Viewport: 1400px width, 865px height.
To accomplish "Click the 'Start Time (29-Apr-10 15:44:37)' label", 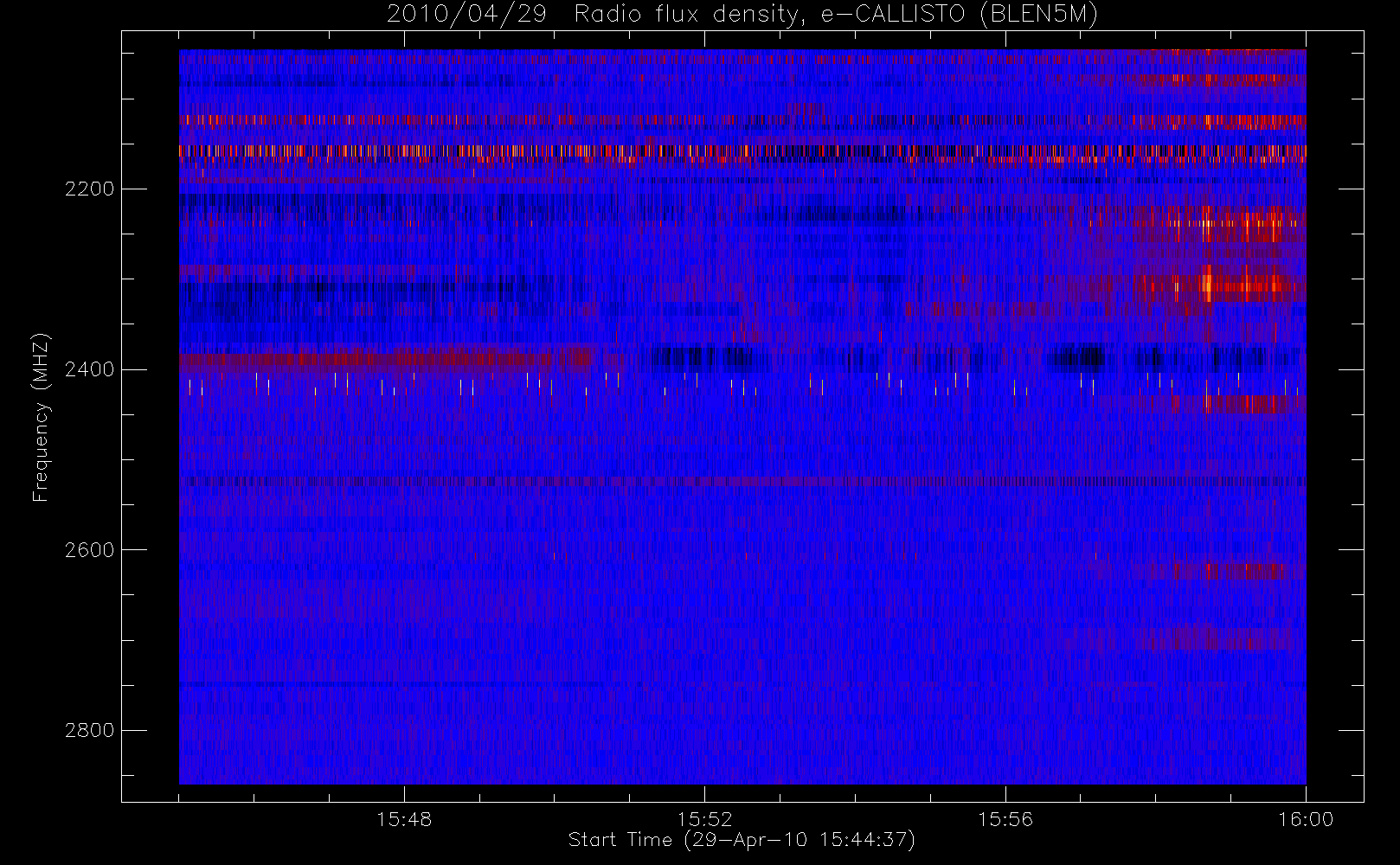I will pyautogui.click(x=742, y=840).
